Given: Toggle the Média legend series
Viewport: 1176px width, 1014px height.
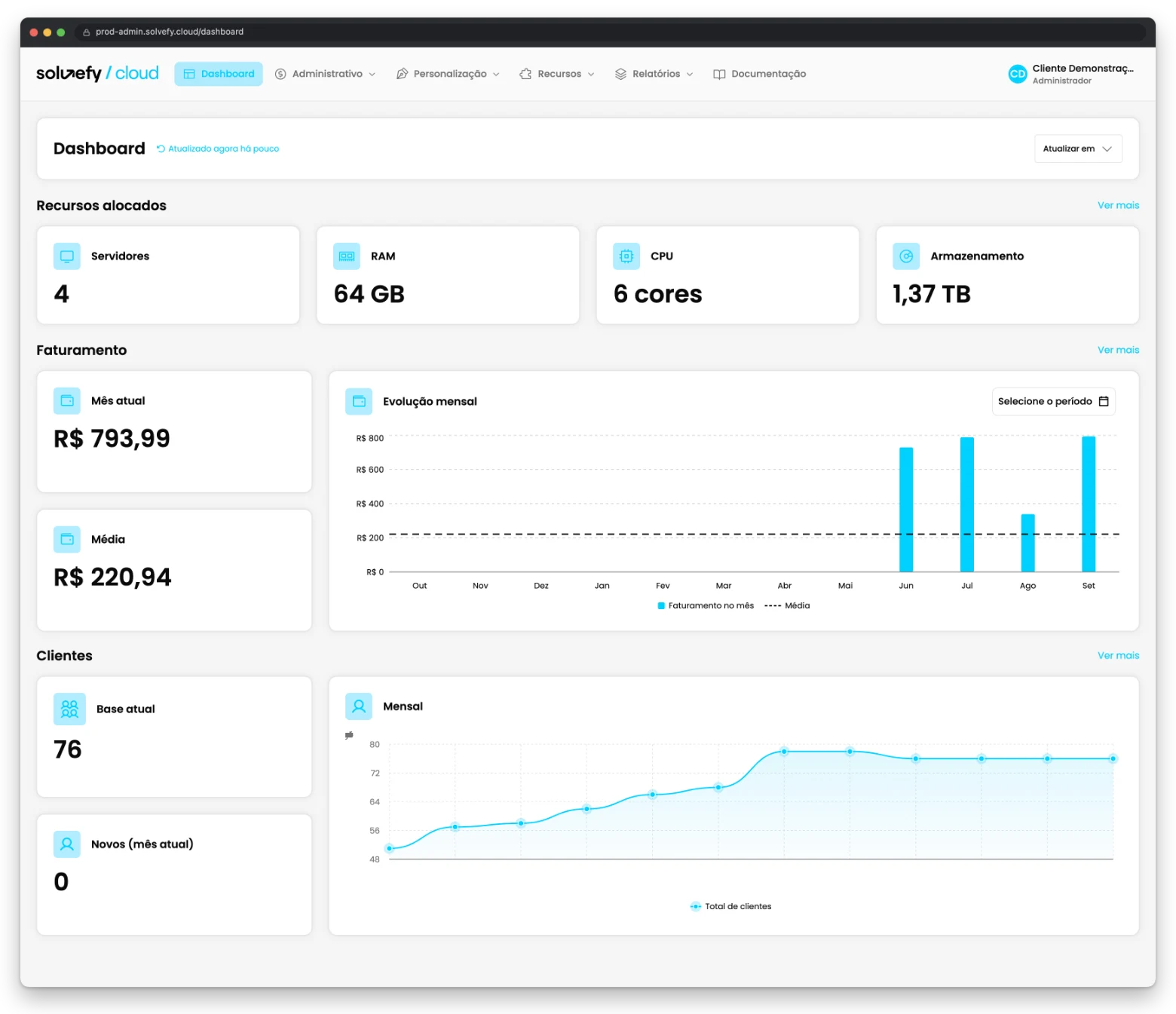Looking at the screenshot, I should pyautogui.click(x=787, y=605).
